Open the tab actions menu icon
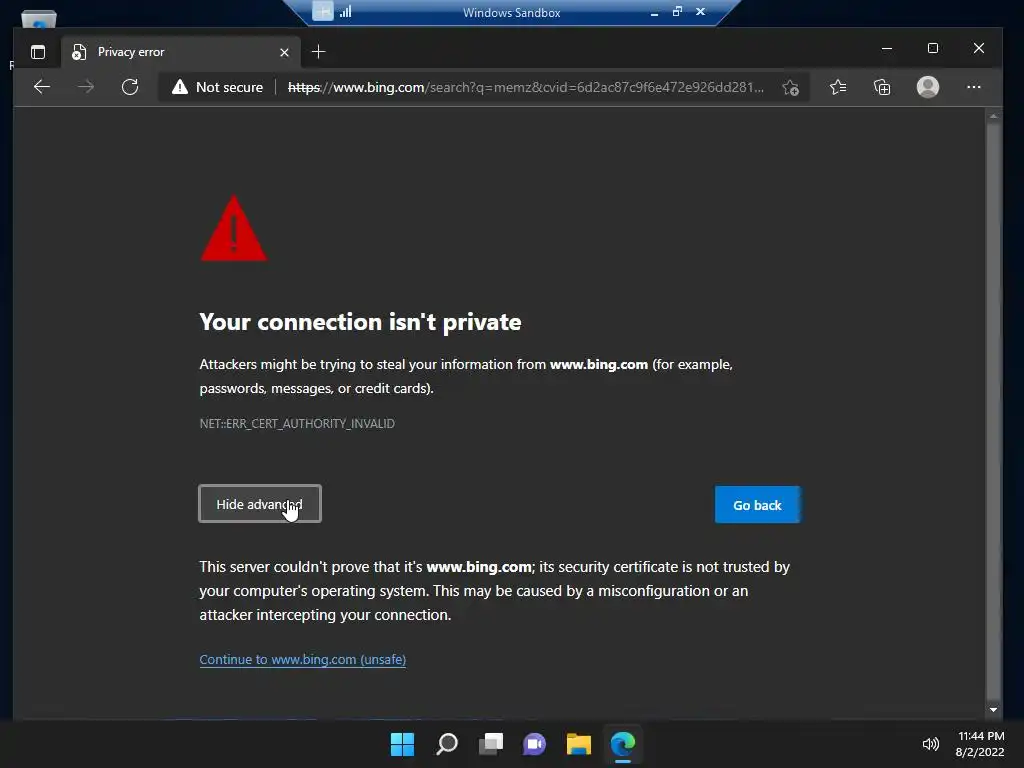This screenshot has width=1024, height=768. coord(38,52)
